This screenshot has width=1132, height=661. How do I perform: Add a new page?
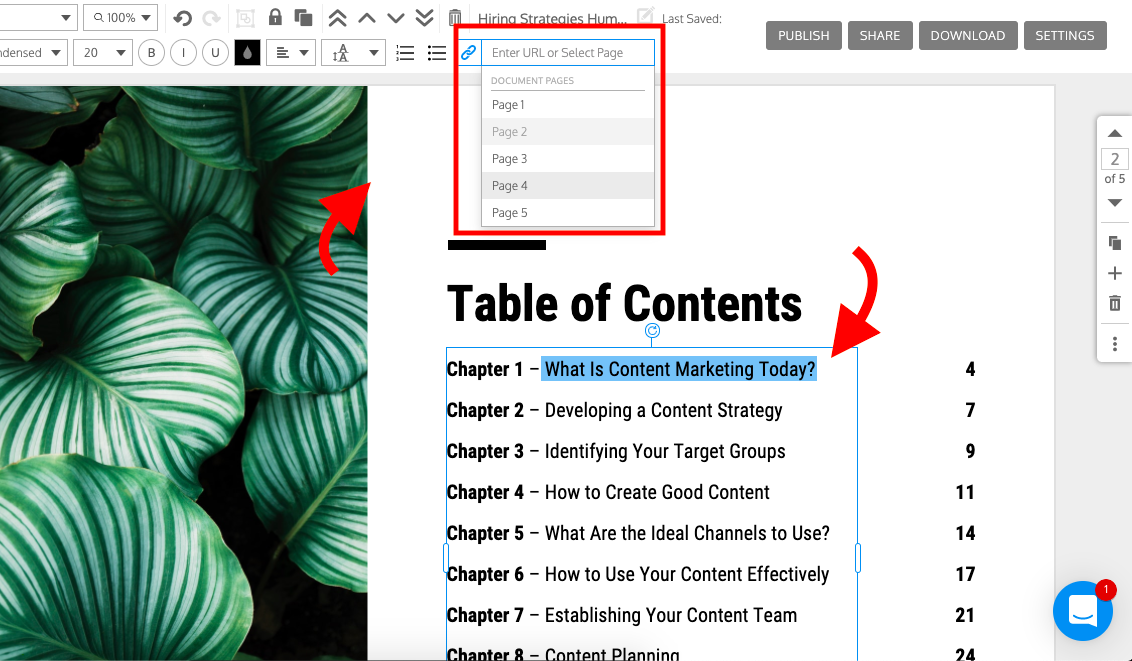[1115, 273]
